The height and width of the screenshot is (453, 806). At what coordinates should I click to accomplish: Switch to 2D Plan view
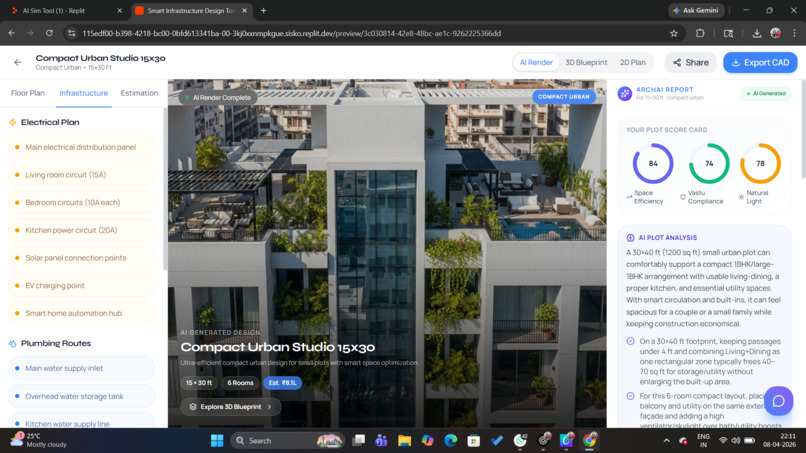point(632,62)
